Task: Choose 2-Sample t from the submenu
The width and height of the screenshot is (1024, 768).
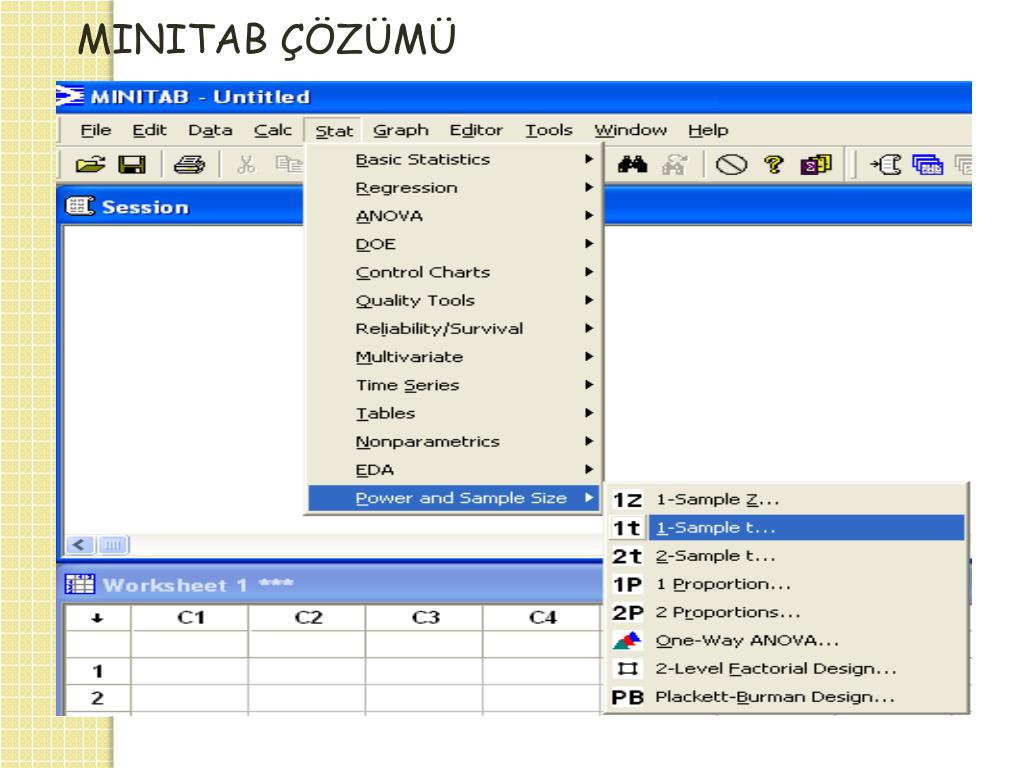Action: pos(786,556)
